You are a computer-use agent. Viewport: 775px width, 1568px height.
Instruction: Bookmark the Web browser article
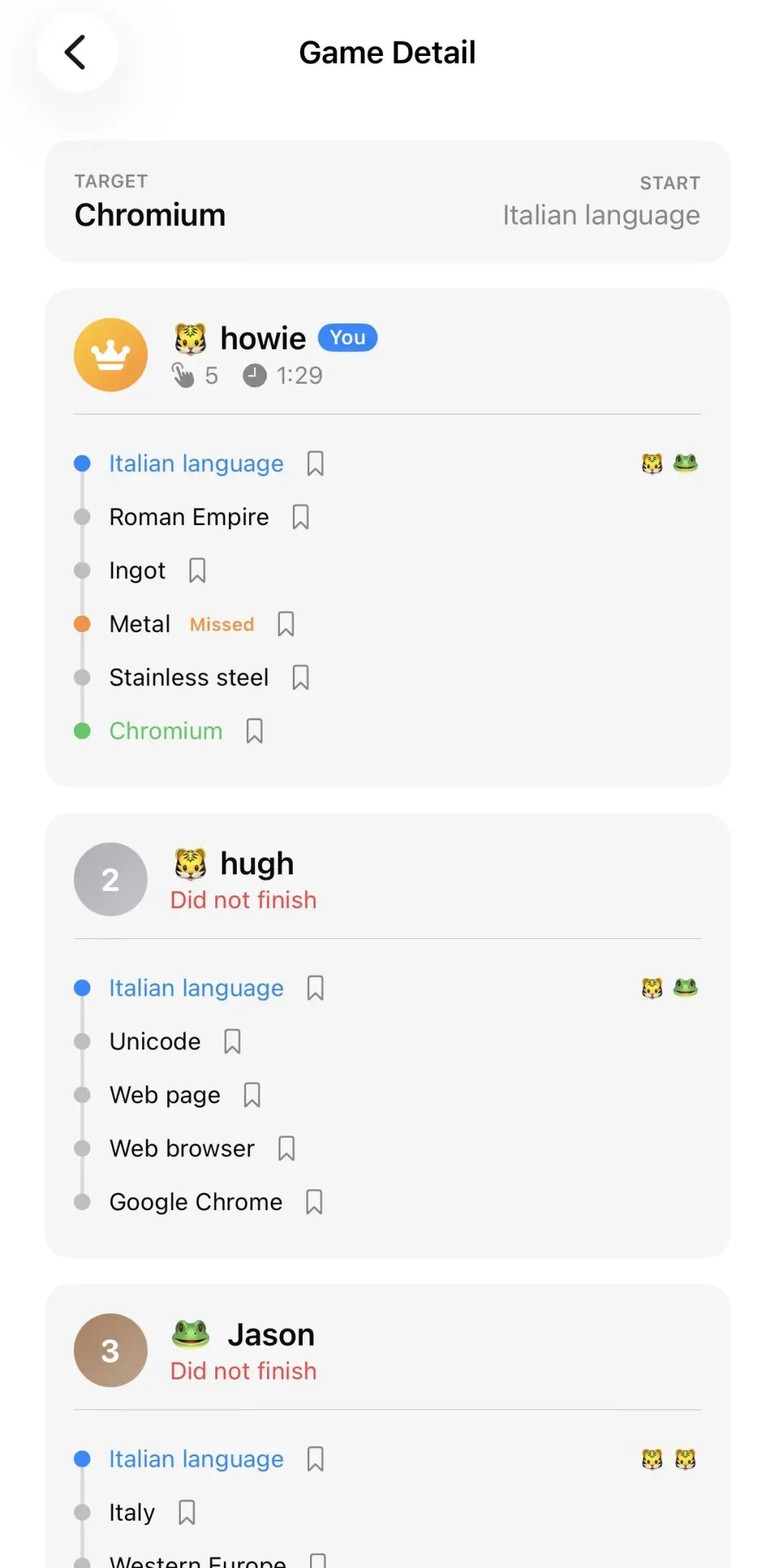click(286, 1148)
